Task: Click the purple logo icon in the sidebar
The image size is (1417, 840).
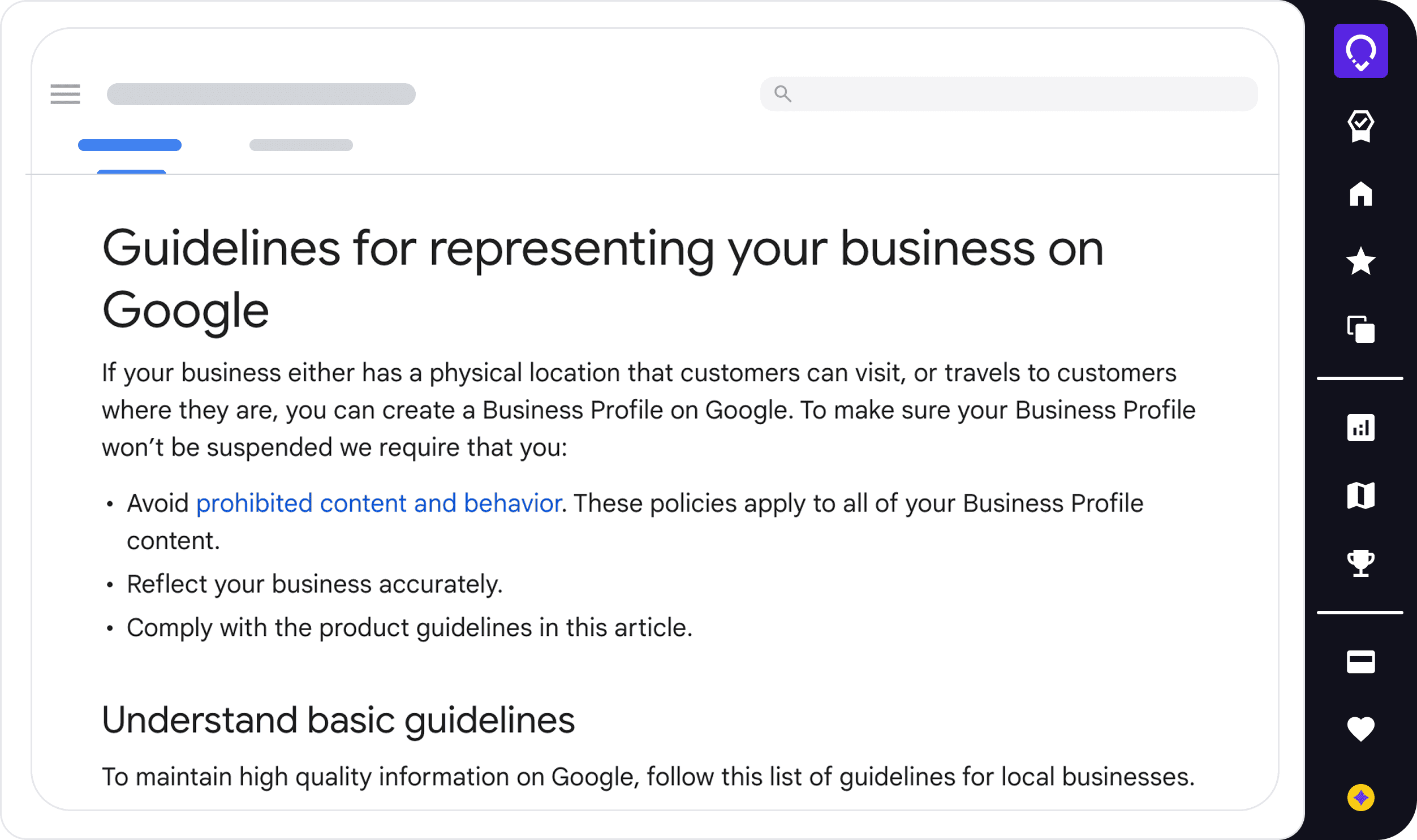Action: point(1360,51)
